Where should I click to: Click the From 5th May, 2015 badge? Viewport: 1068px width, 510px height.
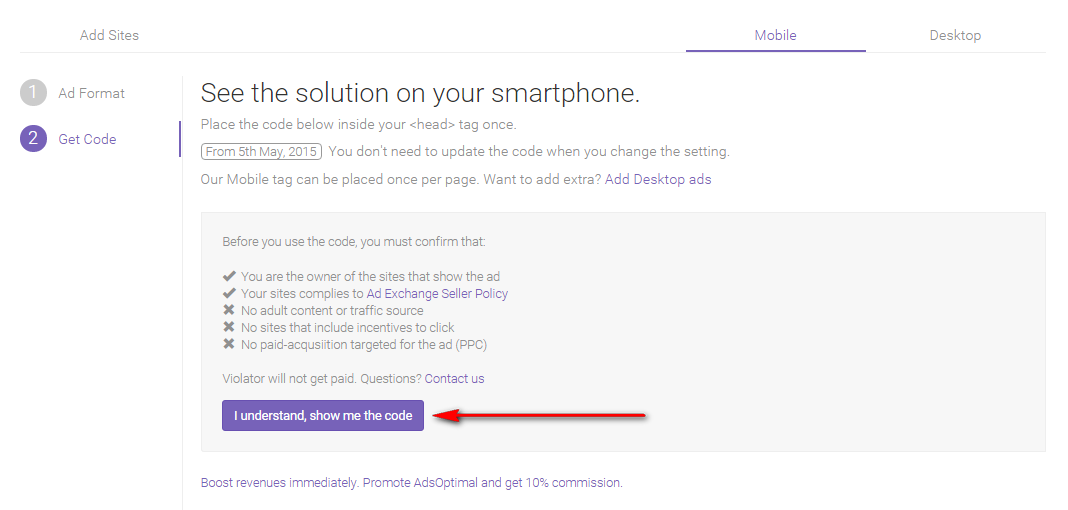(261, 152)
